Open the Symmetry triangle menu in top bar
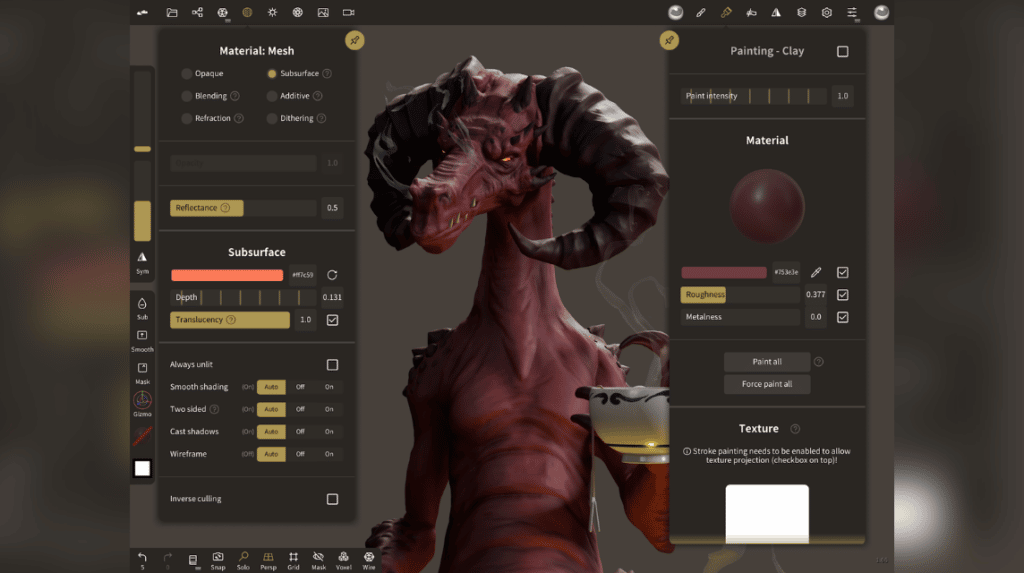 pyautogui.click(x=776, y=12)
